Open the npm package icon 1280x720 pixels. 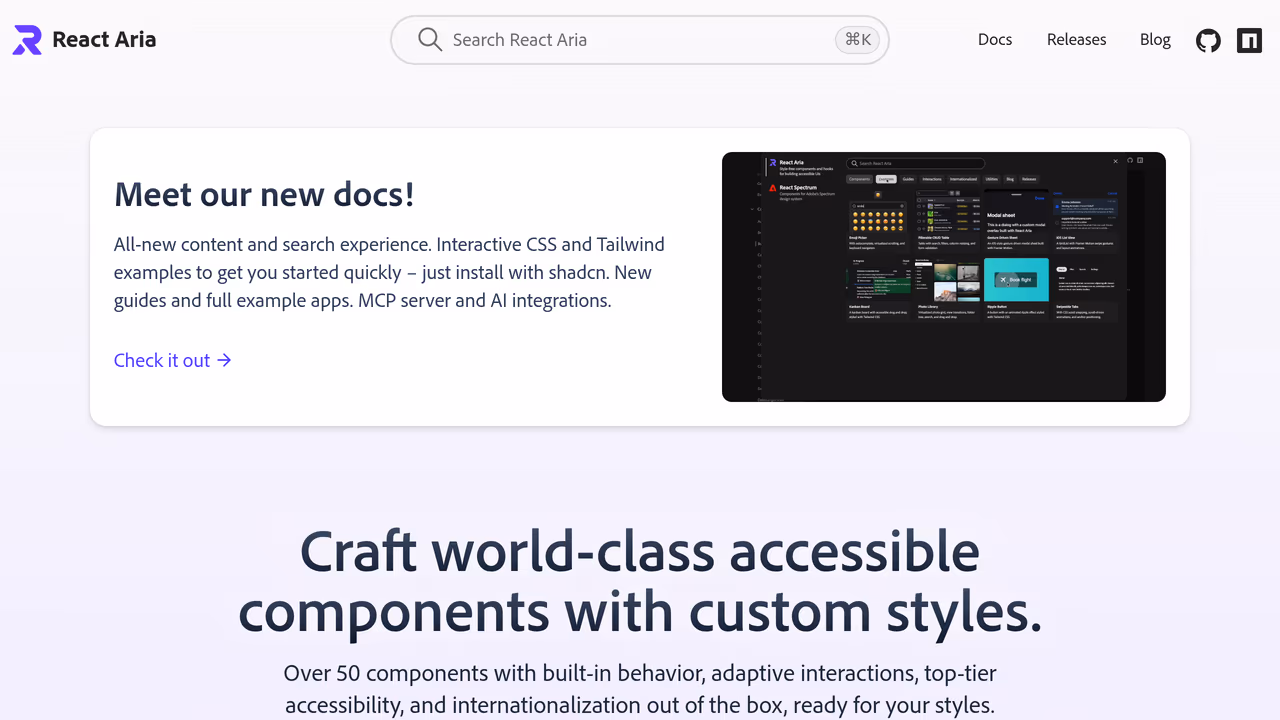[x=1249, y=40]
